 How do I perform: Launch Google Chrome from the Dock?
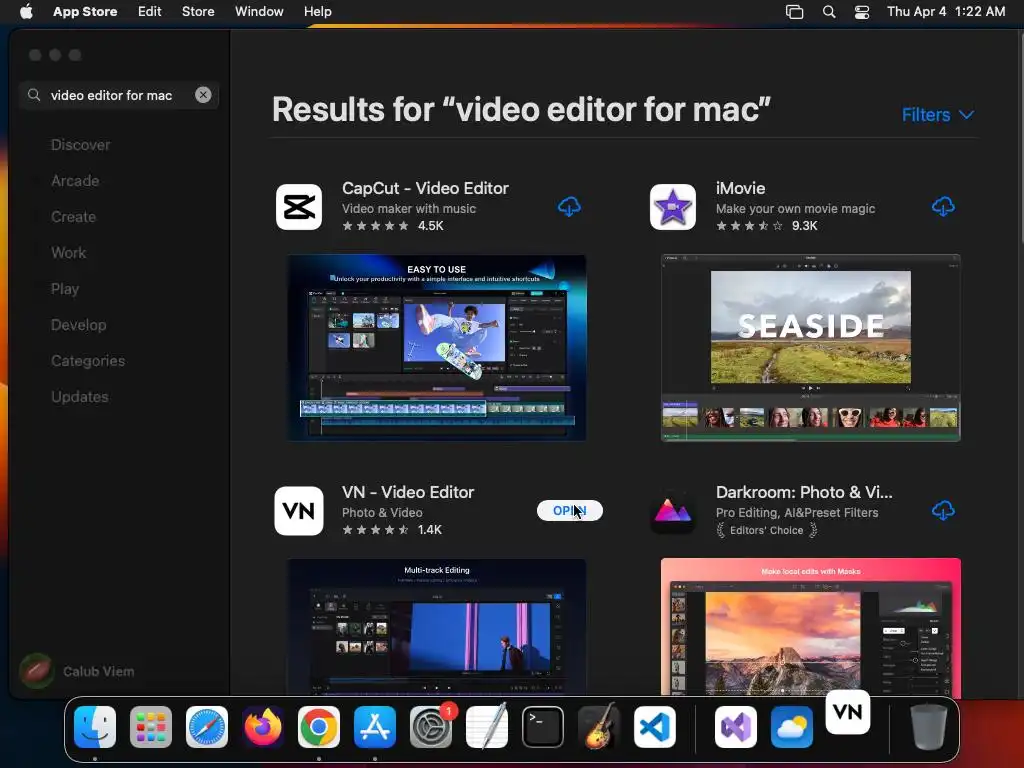point(319,727)
